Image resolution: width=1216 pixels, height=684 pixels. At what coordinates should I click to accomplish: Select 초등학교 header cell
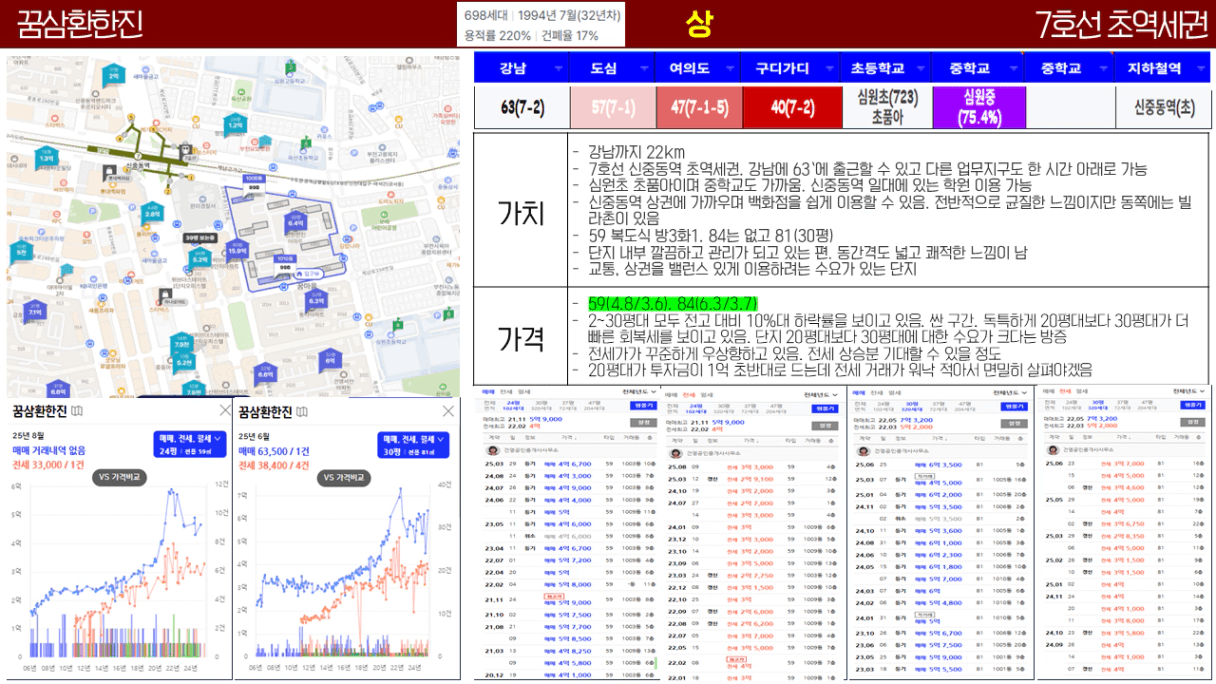point(885,68)
